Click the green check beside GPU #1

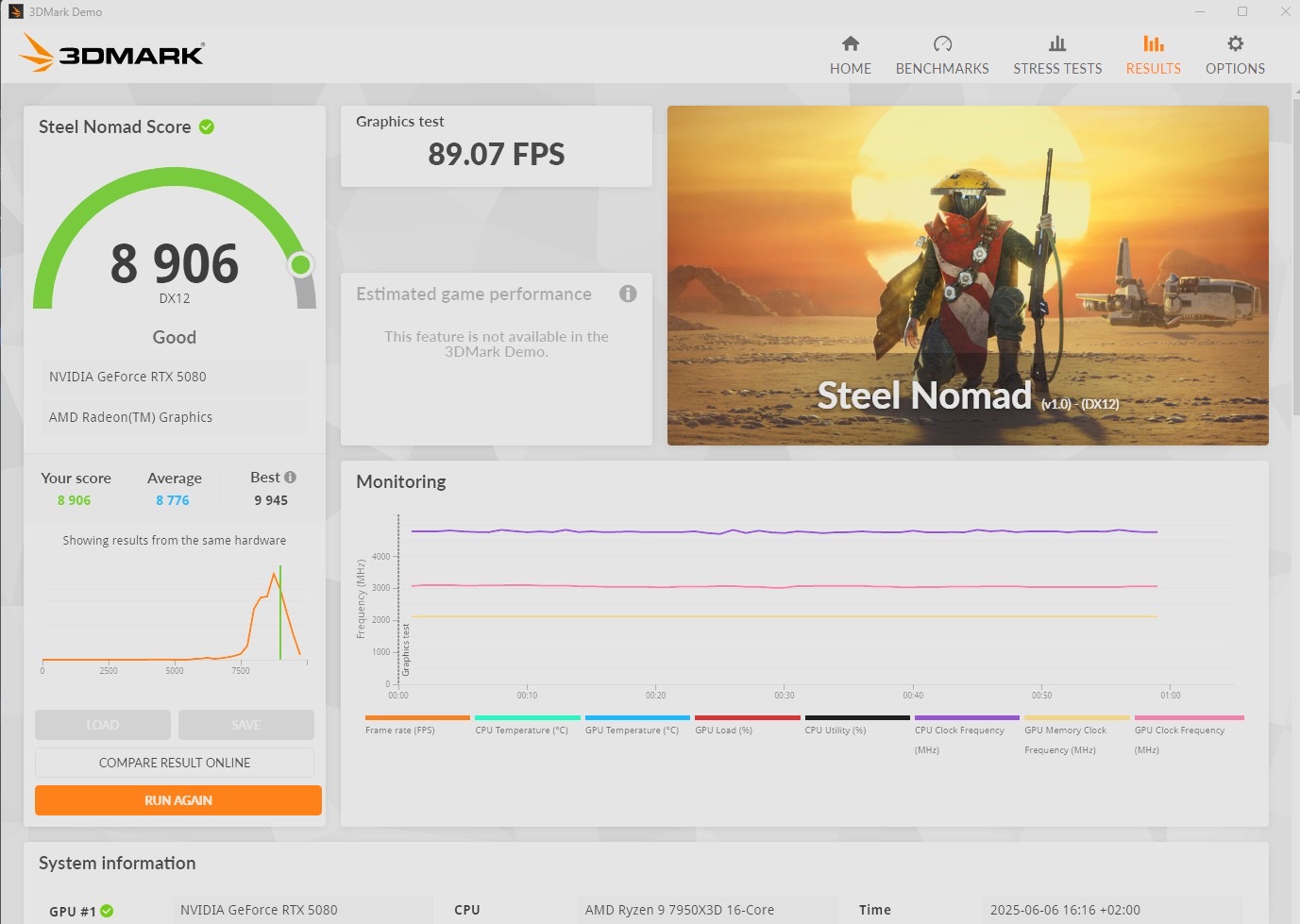click(x=107, y=911)
